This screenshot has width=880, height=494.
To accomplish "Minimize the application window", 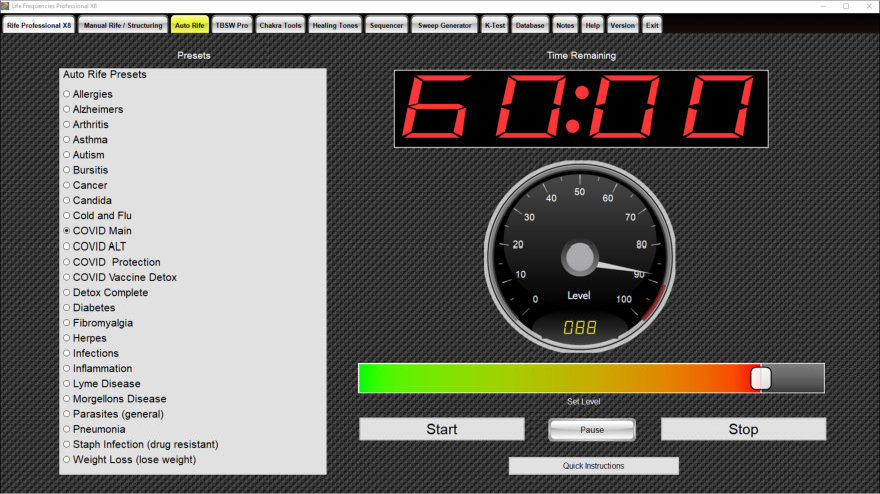I will (x=823, y=6).
